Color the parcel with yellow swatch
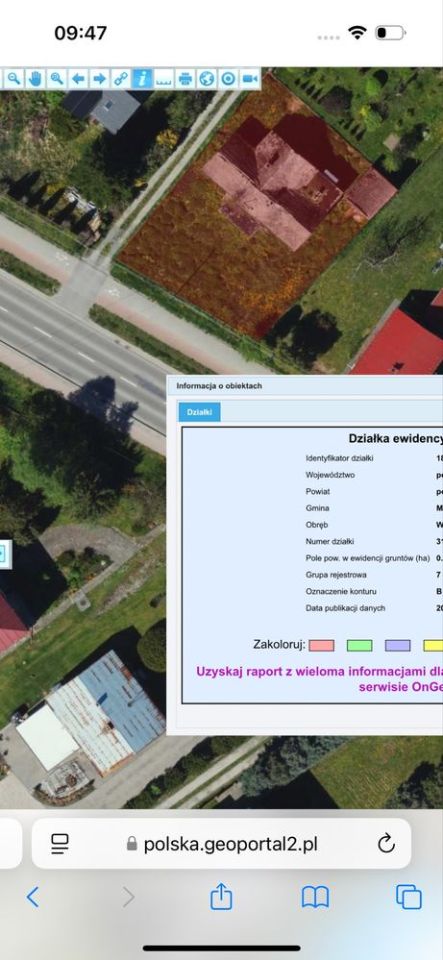The width and height of the screenshot is (443, 960). point(433,645)
